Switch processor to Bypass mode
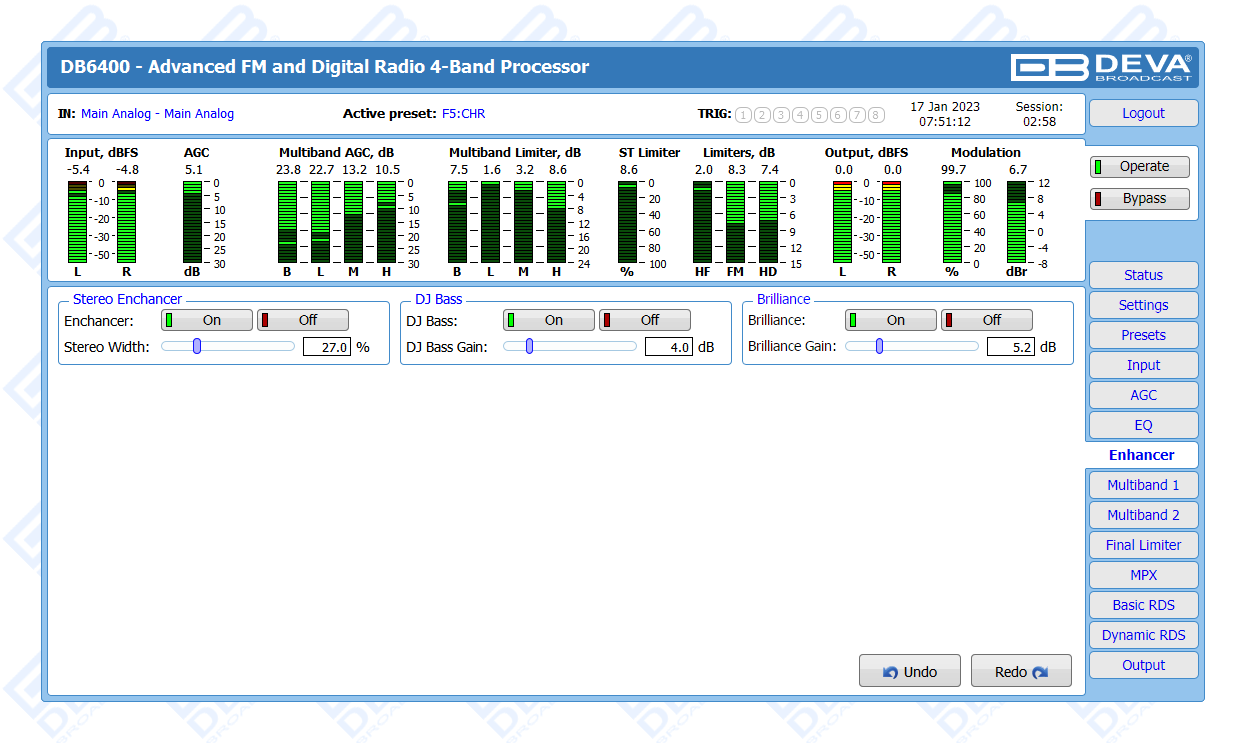Screen dimensions: 1246x743 coord(1140,199)
